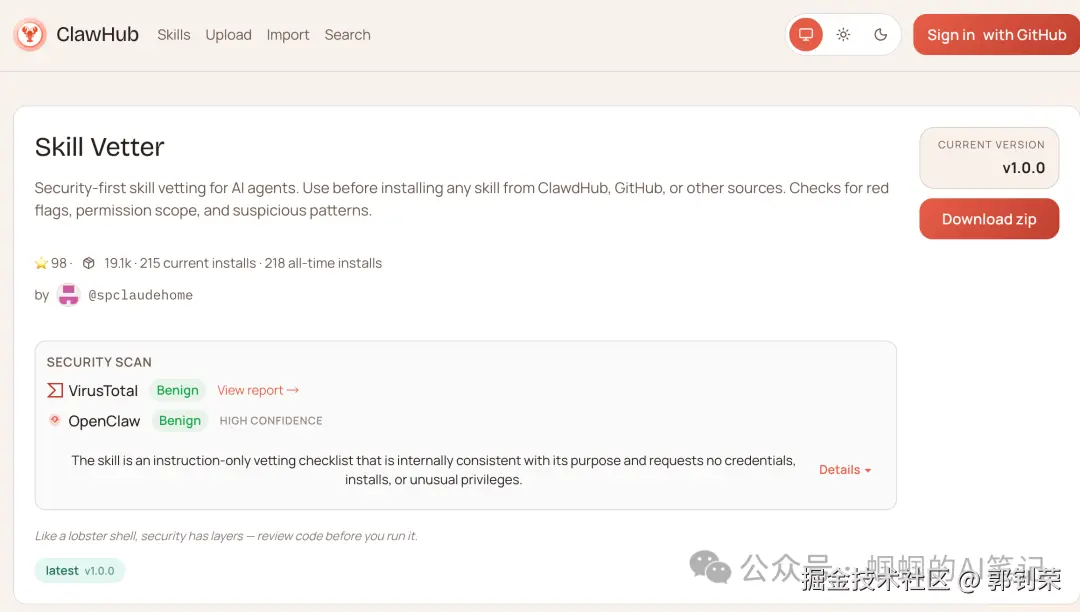The width and height of the screenshot is (1080, 612).
Task: Go to the Upload page
Action: [x=228, y=34]
